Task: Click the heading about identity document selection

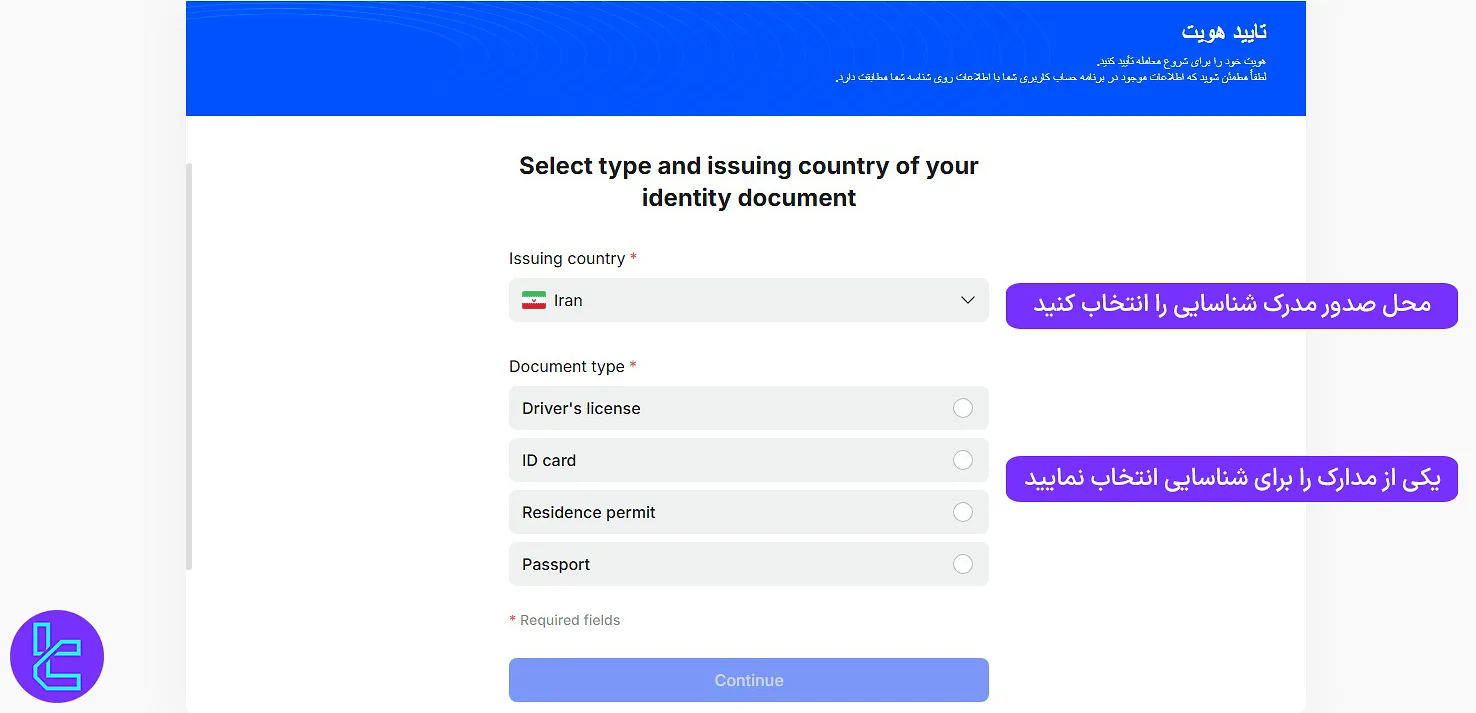Action: click(x=748, y=181)
